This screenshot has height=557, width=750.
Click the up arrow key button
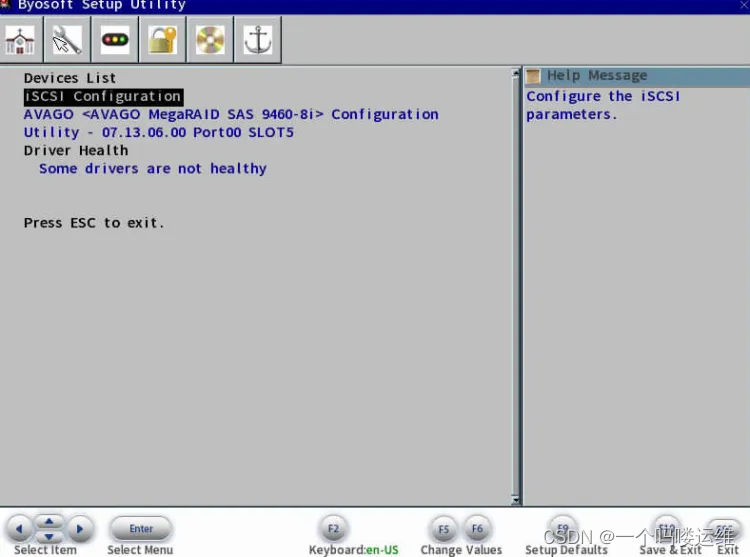click(x=49, y=521)
